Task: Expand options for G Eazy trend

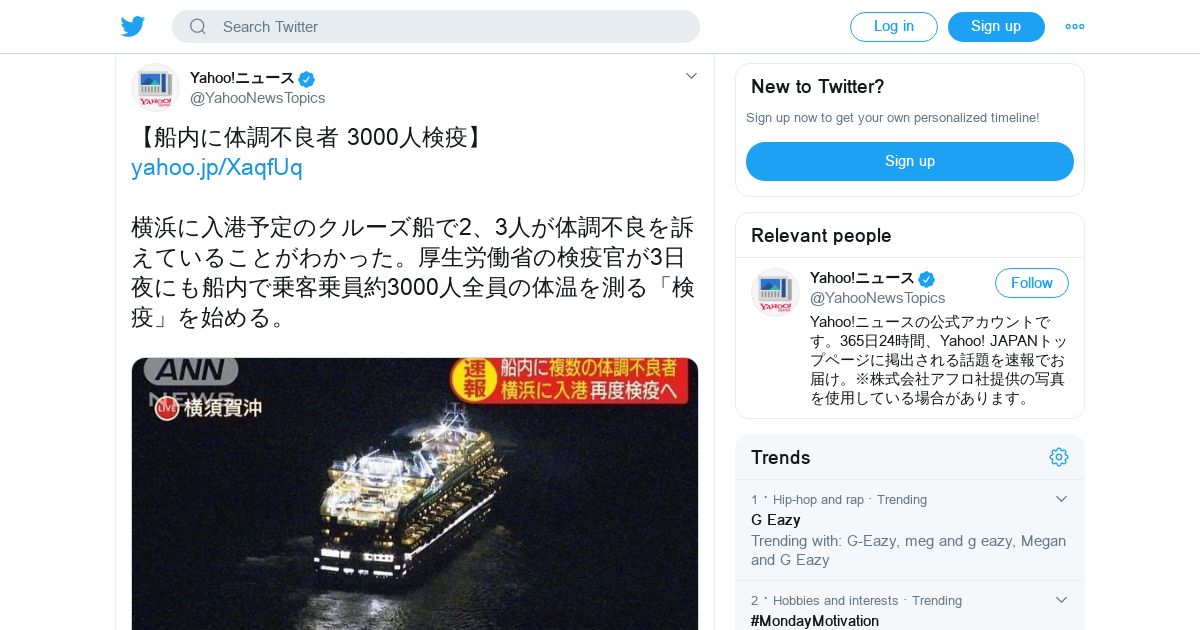Action: click(1061, 499)
